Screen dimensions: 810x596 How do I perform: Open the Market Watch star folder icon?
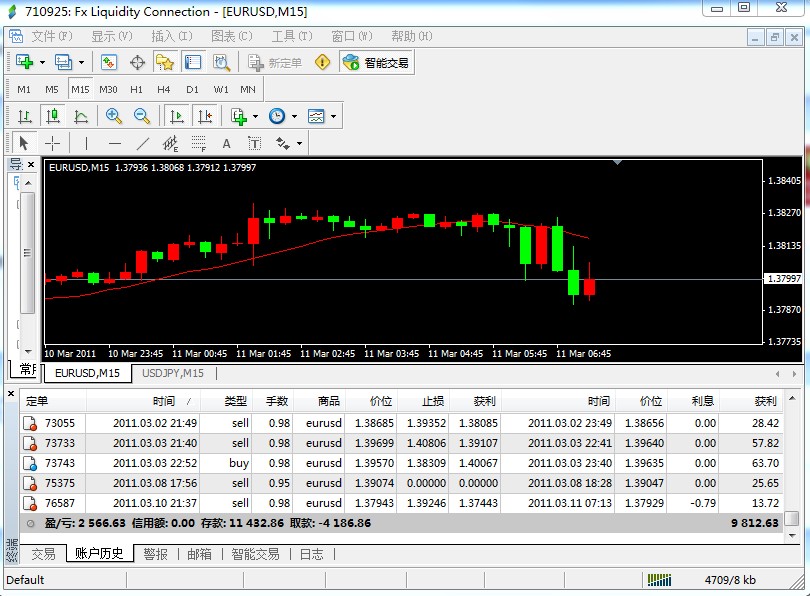pos(165,62)
